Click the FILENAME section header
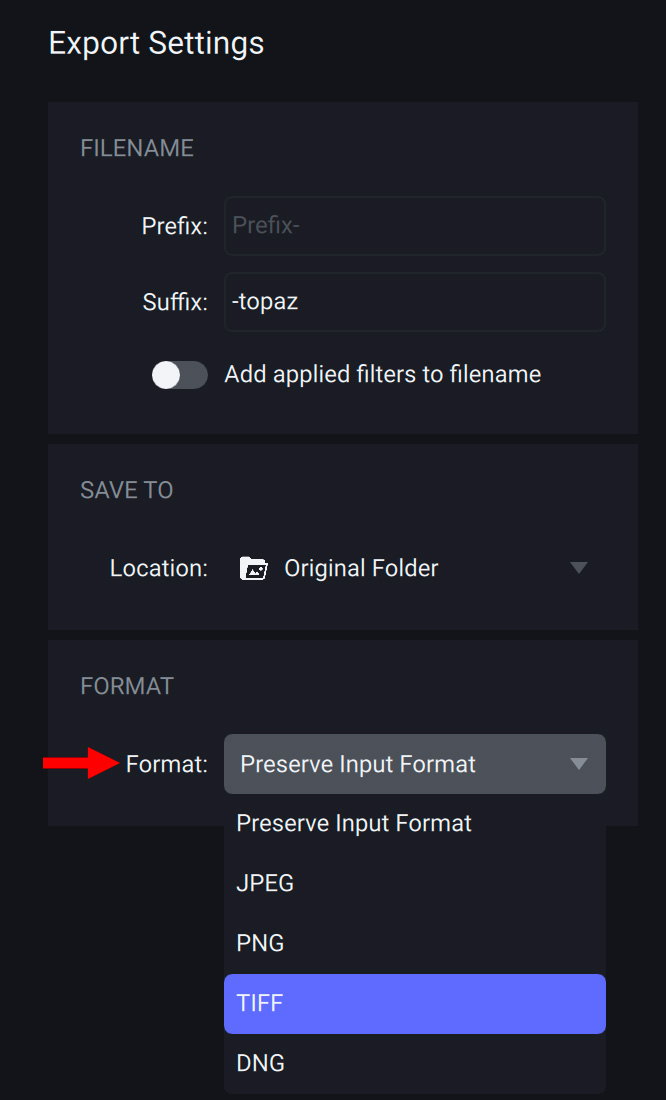 point(137,148)
